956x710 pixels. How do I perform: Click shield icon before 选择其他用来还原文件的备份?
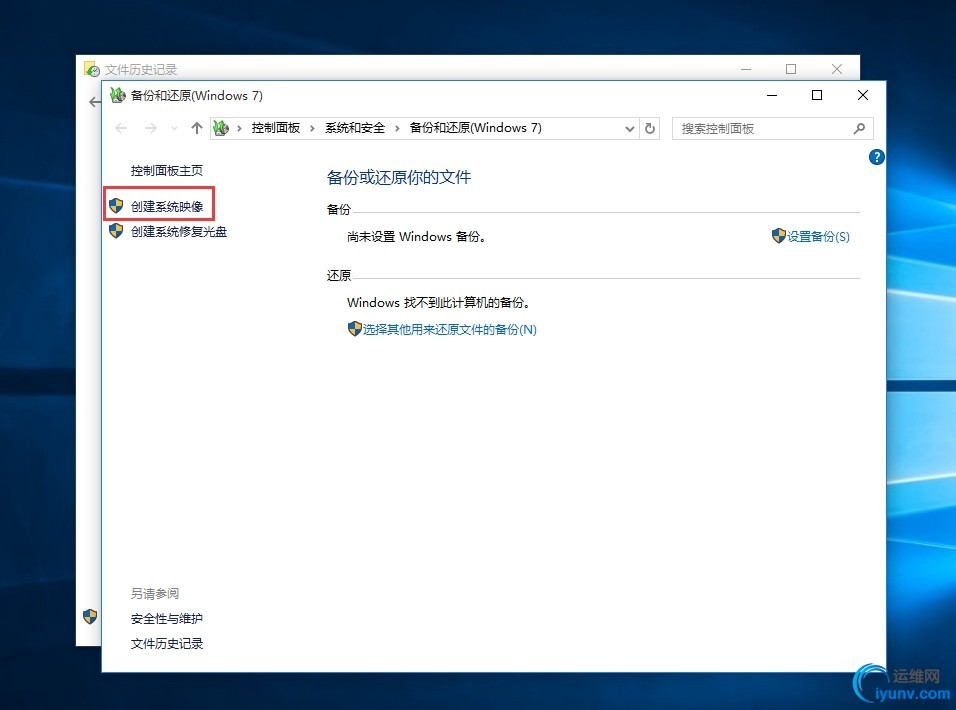click(x=354, y=329)
